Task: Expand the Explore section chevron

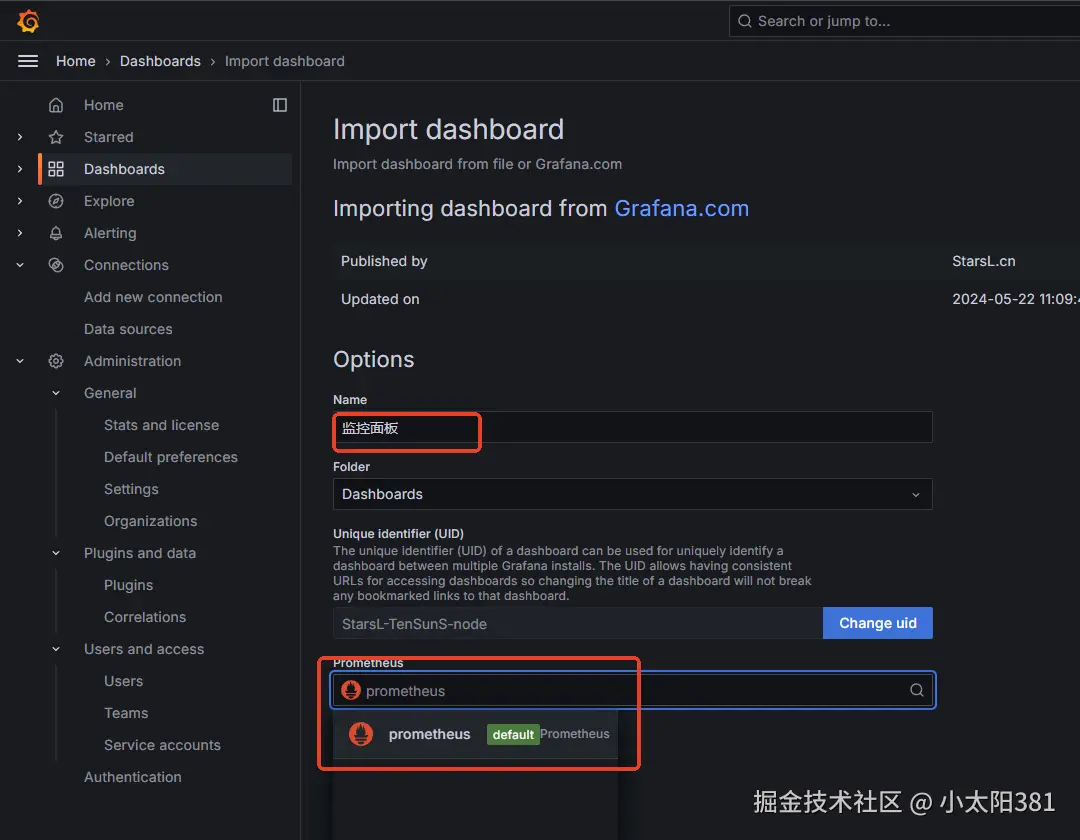Action: [20, 201]
